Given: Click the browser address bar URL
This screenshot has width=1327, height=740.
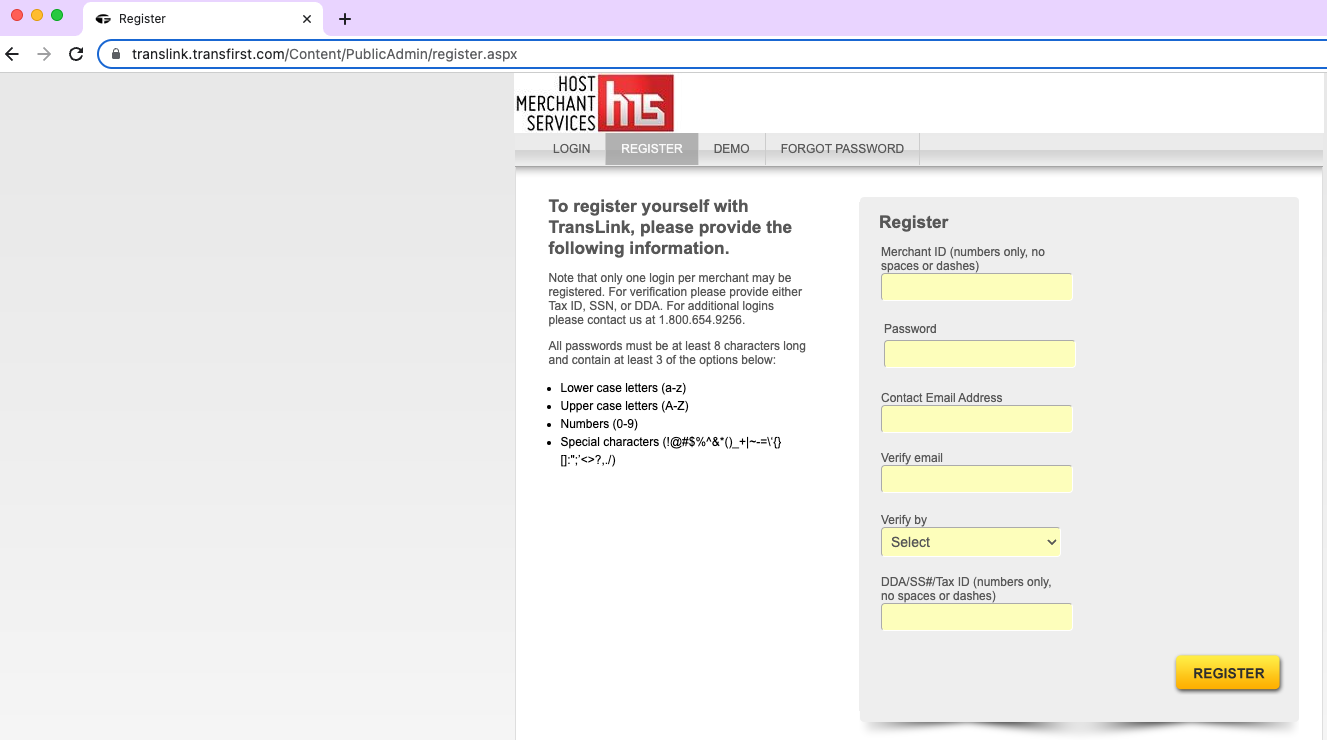Looking at the screenshot, I should click(x=325, y=54).
